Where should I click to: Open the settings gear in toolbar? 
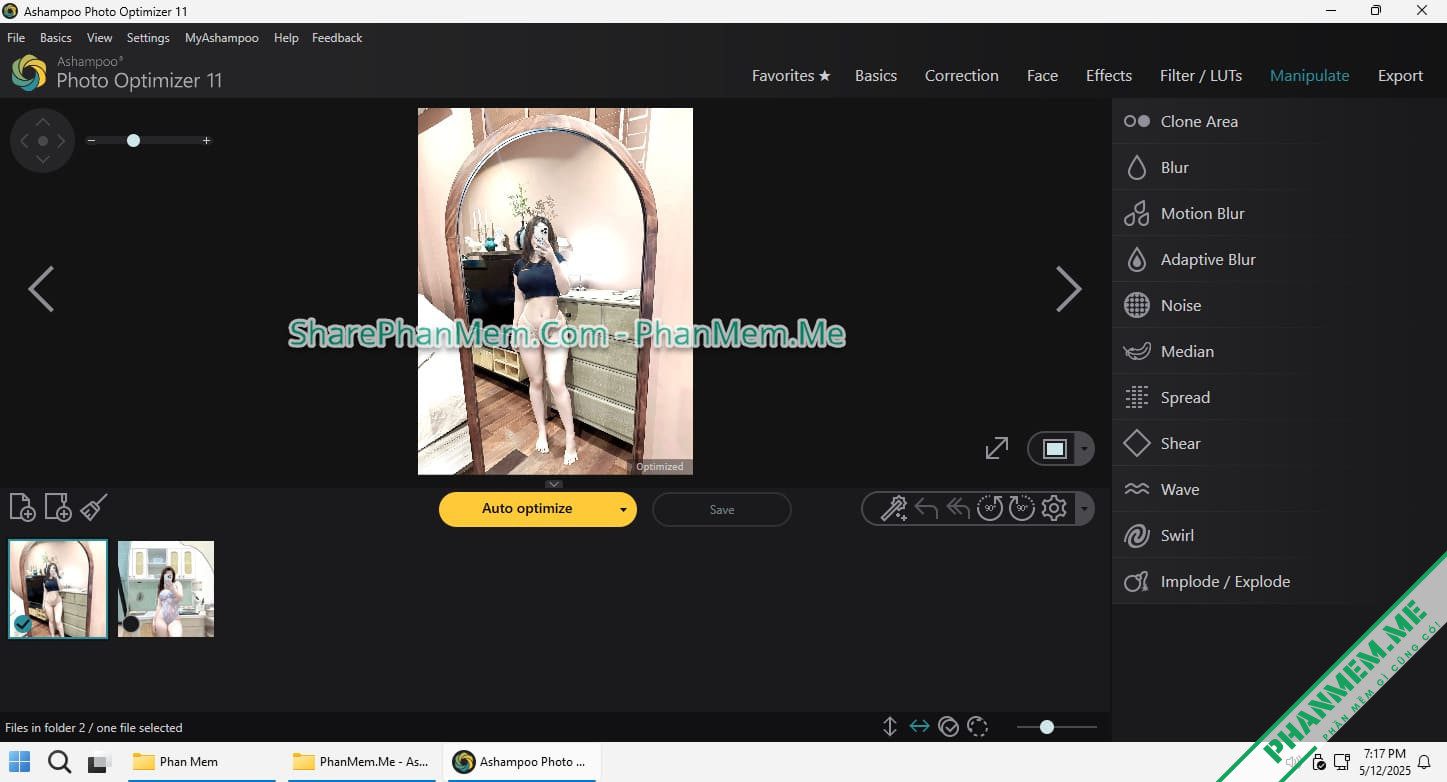[x=1054, y=509]
